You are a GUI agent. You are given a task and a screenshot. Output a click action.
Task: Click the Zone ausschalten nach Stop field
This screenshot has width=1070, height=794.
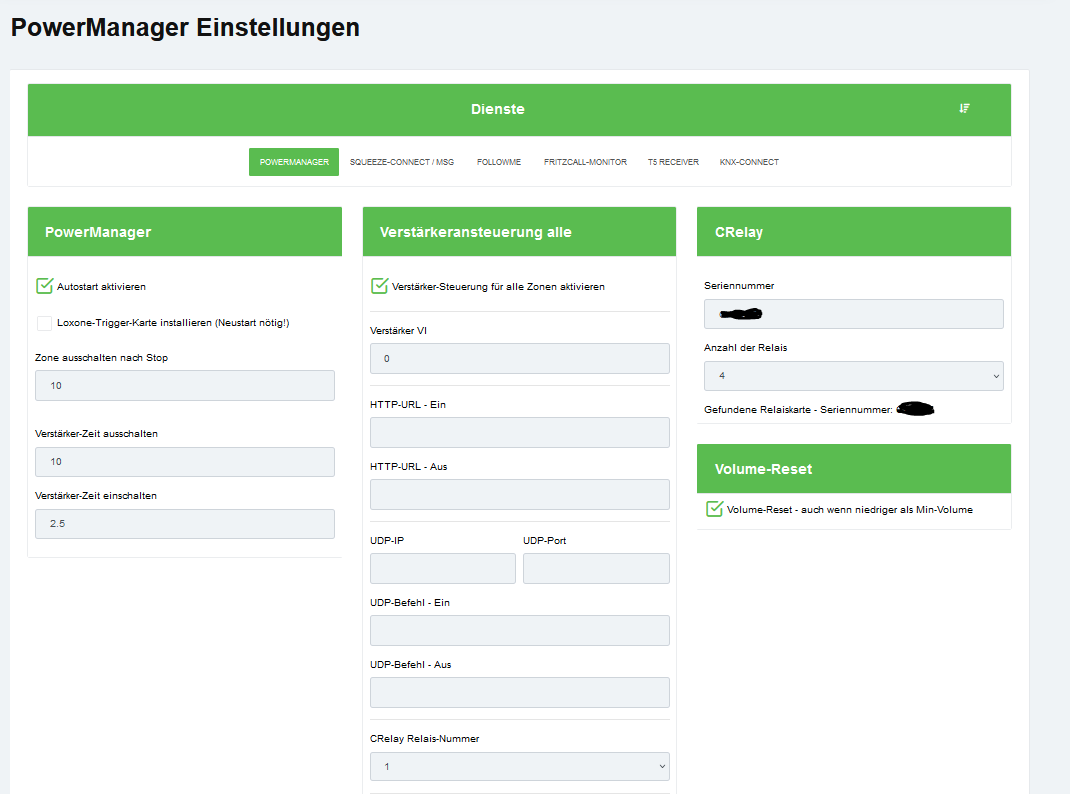[x=185, y=385]
